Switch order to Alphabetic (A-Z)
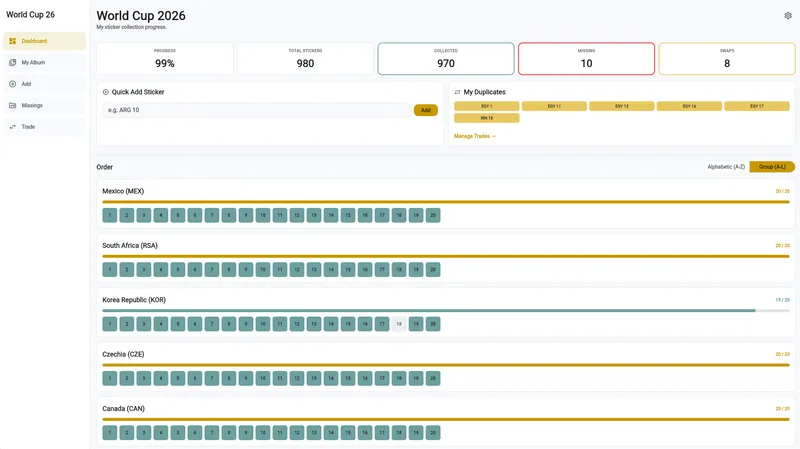The width and height of the screenshot is (800, 449). (726, 167)
